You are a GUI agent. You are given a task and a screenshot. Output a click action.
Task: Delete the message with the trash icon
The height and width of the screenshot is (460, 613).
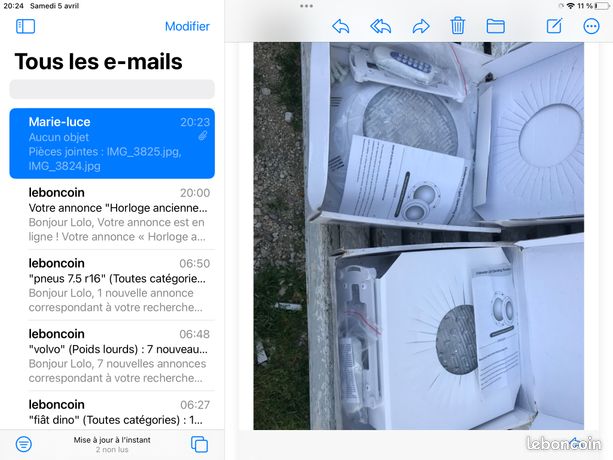click(457, 26)
